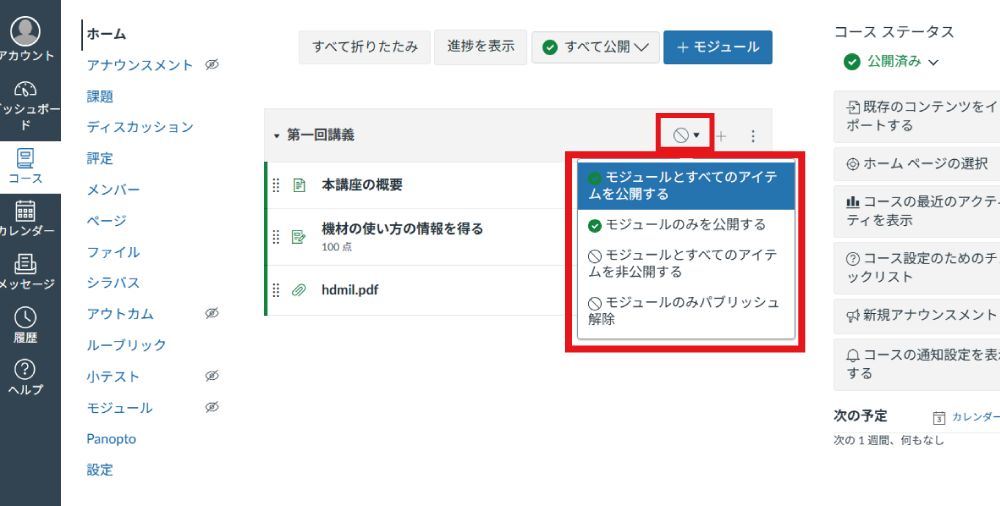The width and height of the screenshot is (1000, 506).
Task: Open the History clock icon
Action: coord(26,317)
